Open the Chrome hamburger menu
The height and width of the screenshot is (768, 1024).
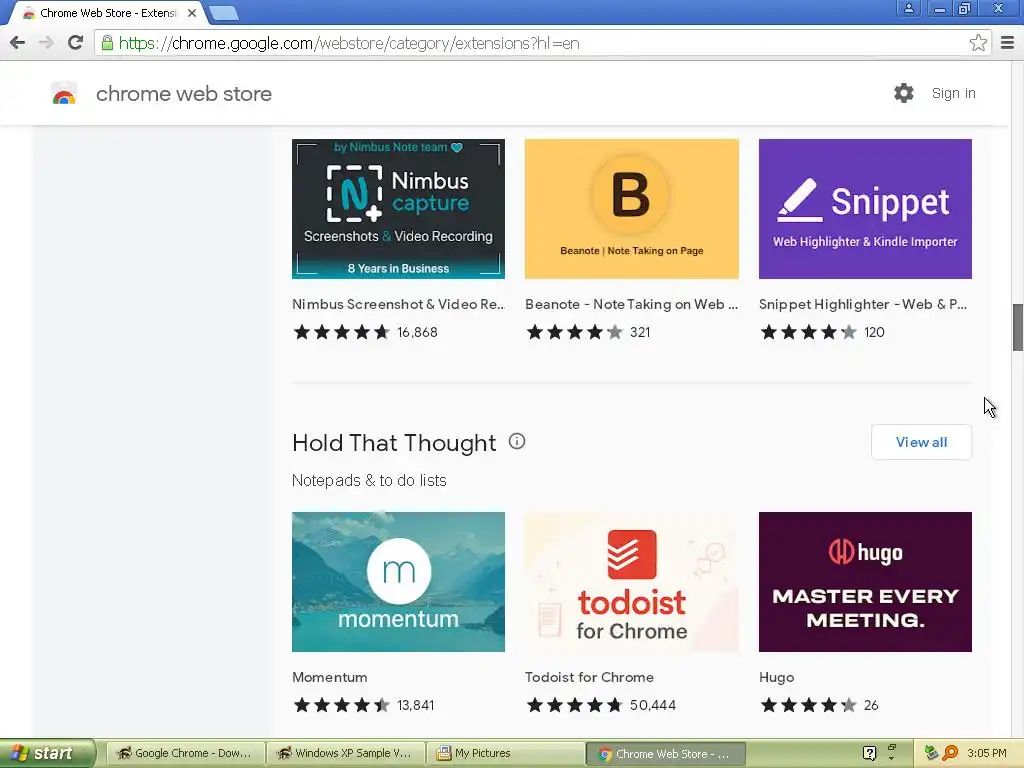1008,43
